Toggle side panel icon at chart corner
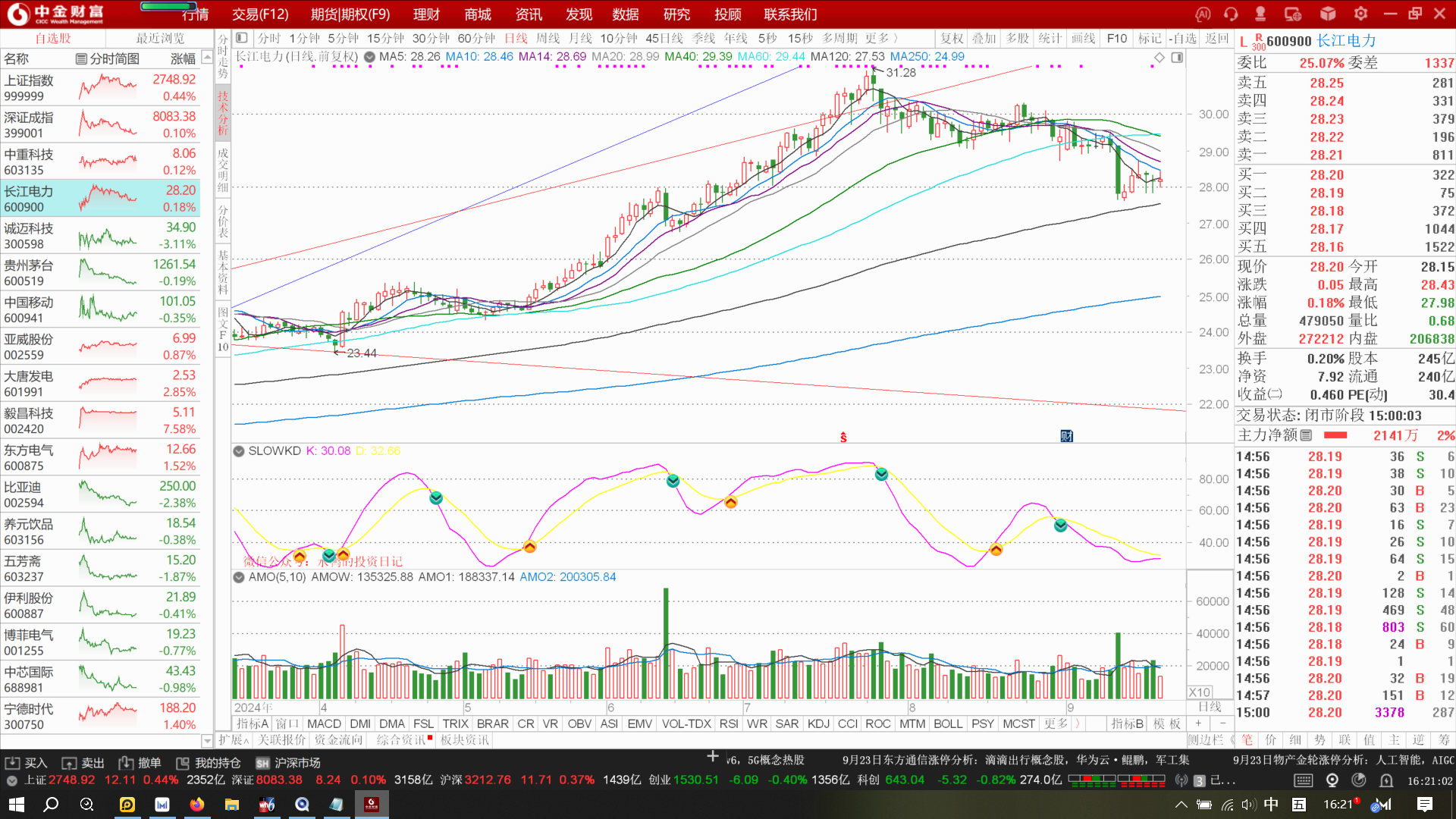Screen dimensions: 1456x819 point(1177,58)
